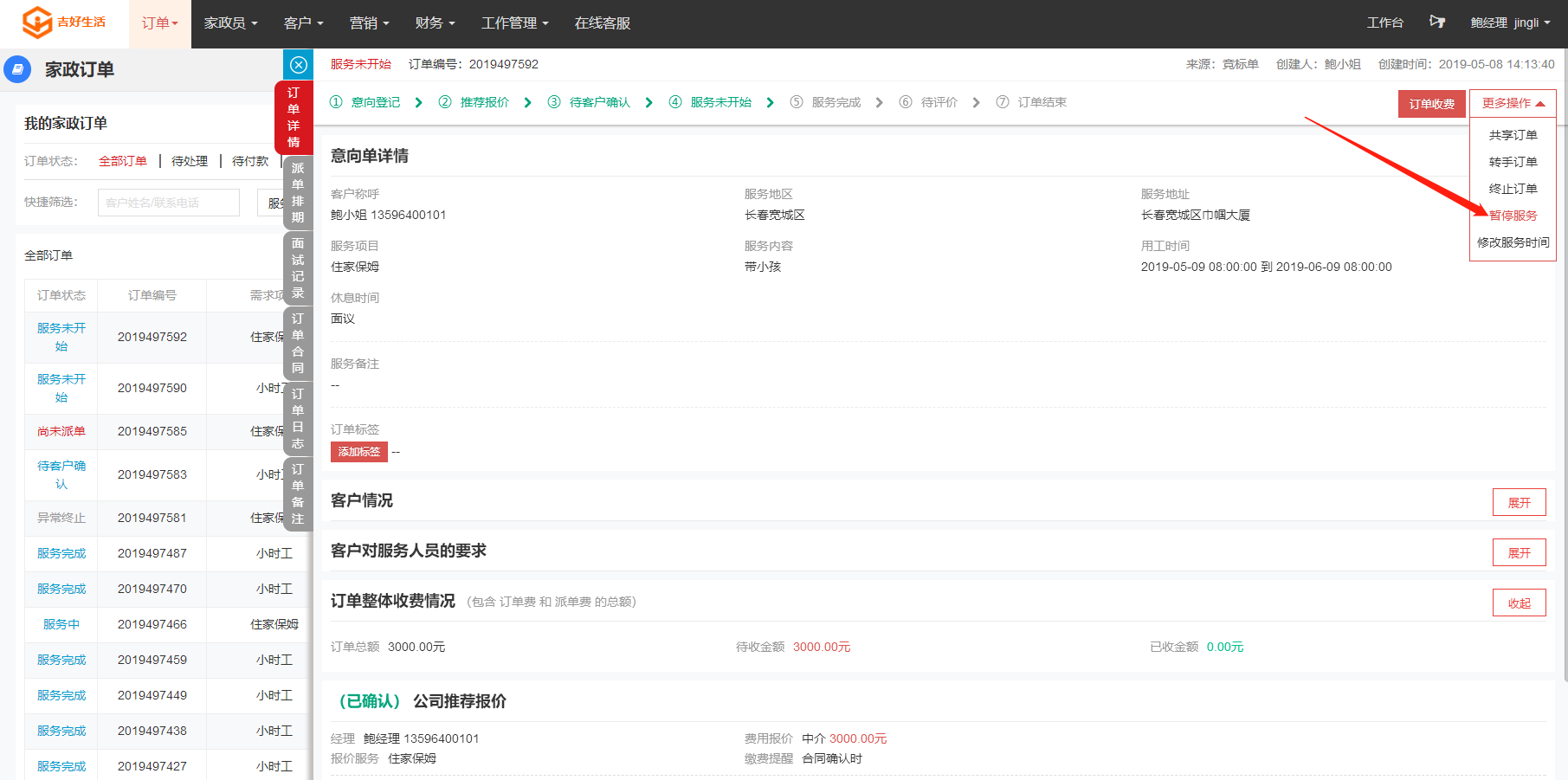The image size is (1568, 780).
Task: Click step 7 订单结束 in progress bar
Action: 1031,102
